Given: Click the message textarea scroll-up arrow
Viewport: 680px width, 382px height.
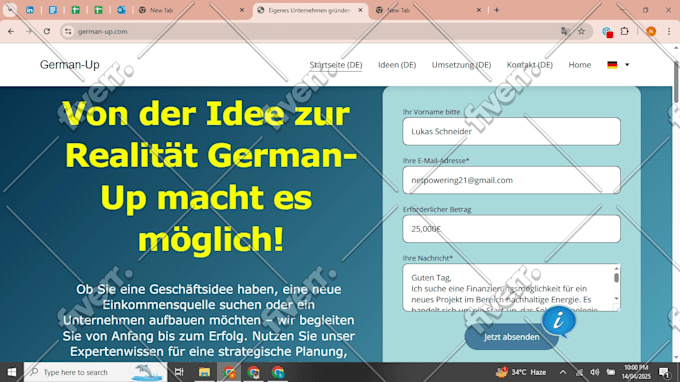Looking at the screenshot, I should click(x=616, y=268).
